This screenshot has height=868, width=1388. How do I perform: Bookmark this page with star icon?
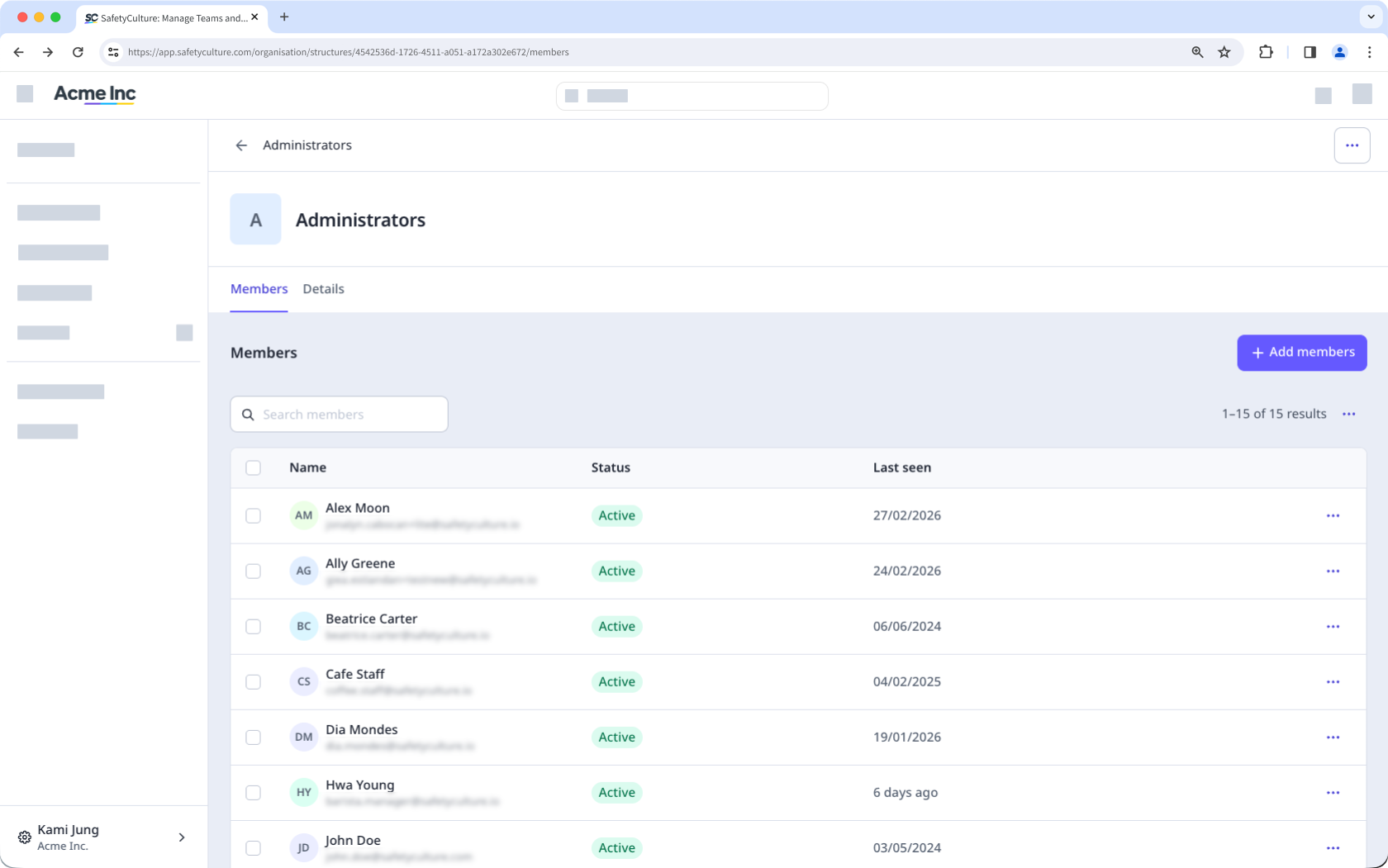click(x=1224, y=52)
